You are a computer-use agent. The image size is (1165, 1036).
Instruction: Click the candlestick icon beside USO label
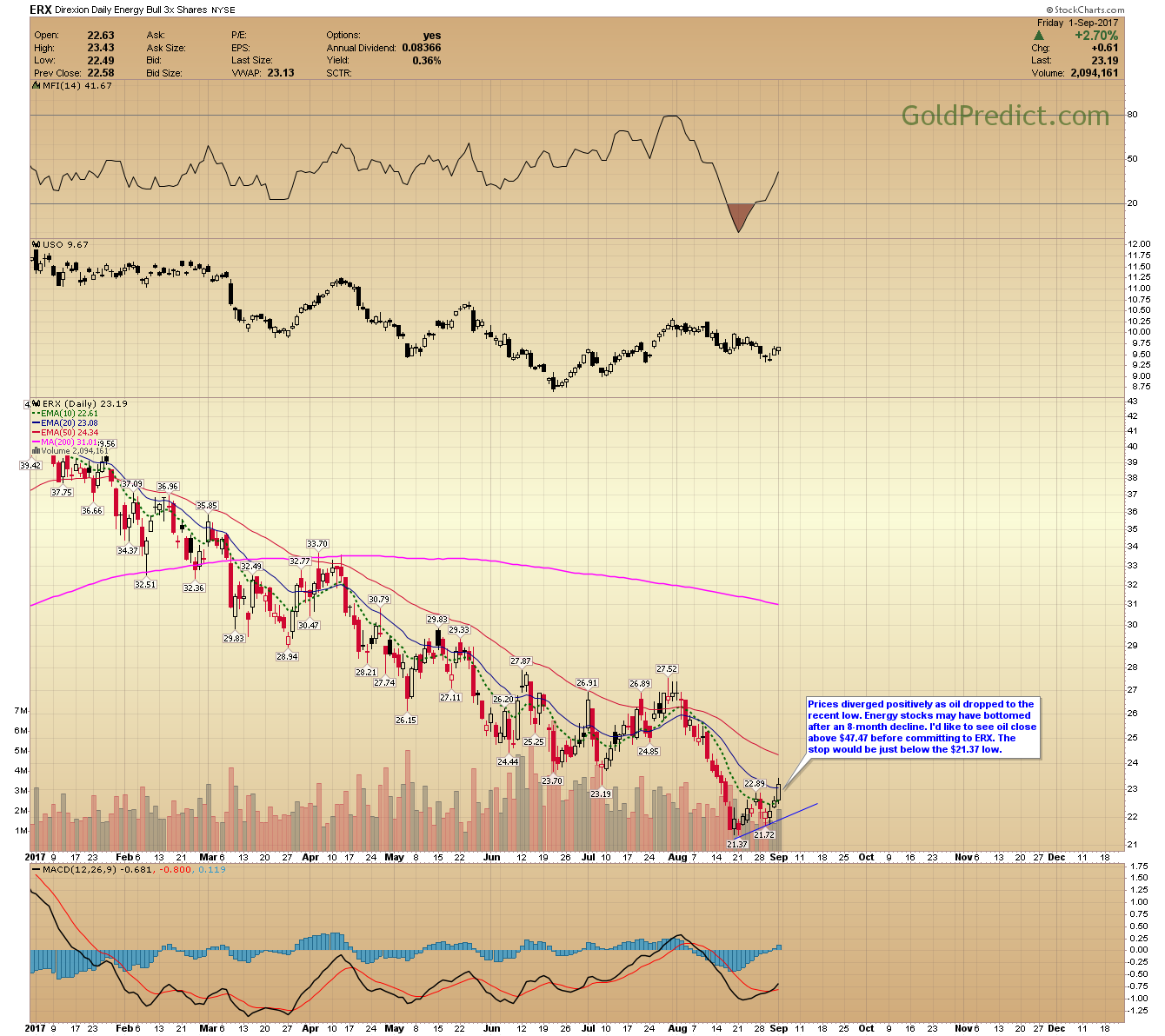click(37, 244)
